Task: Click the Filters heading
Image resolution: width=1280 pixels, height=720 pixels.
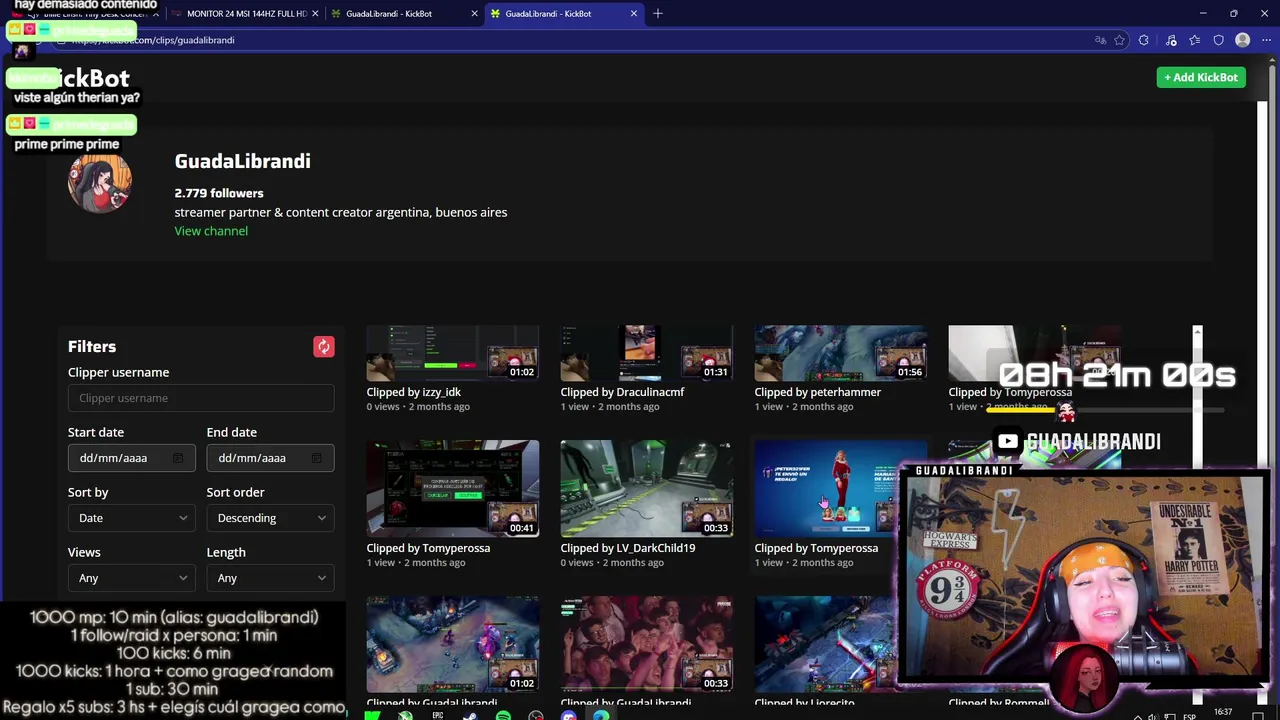Action: pyautogui.click(x=92, y=347)
